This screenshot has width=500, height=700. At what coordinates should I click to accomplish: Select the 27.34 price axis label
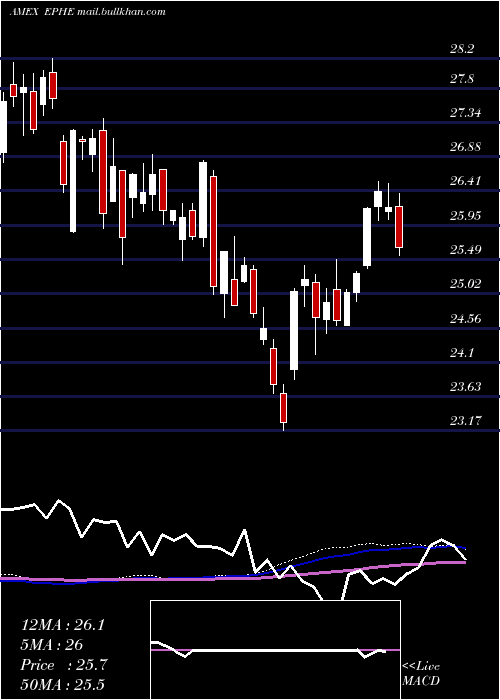click(x=465, y=112)
